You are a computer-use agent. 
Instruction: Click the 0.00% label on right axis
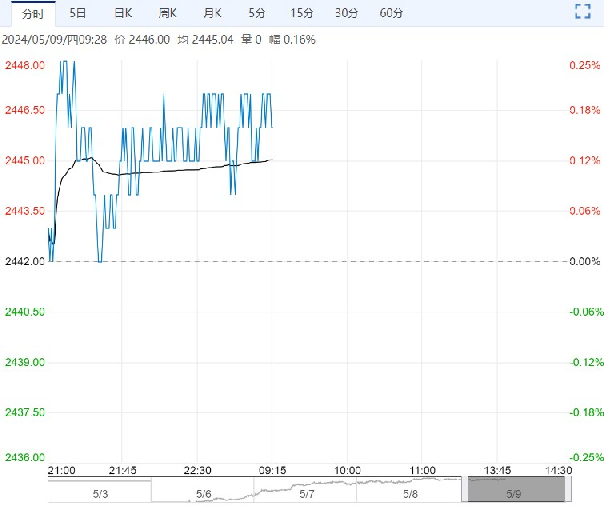584,262
